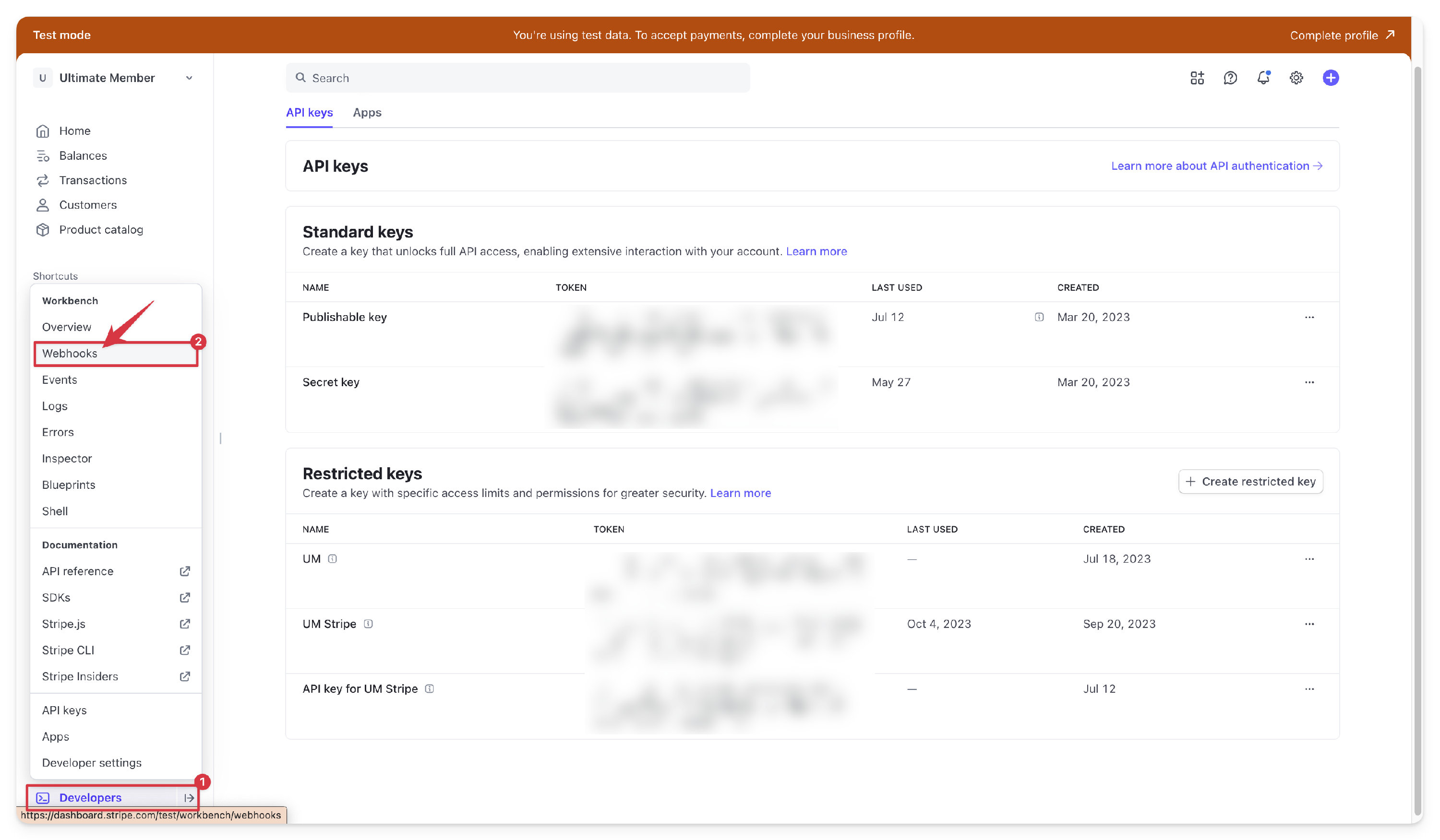The image size is (1440, 840).
Task: Select Overview in Workbench menu
Action: 66,327
